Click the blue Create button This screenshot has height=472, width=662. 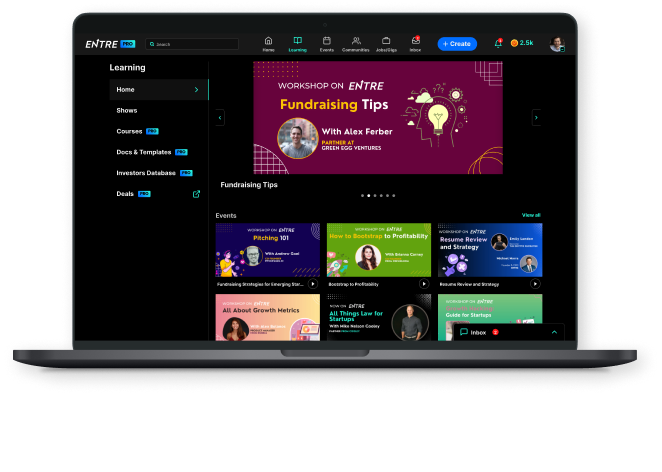457,44
